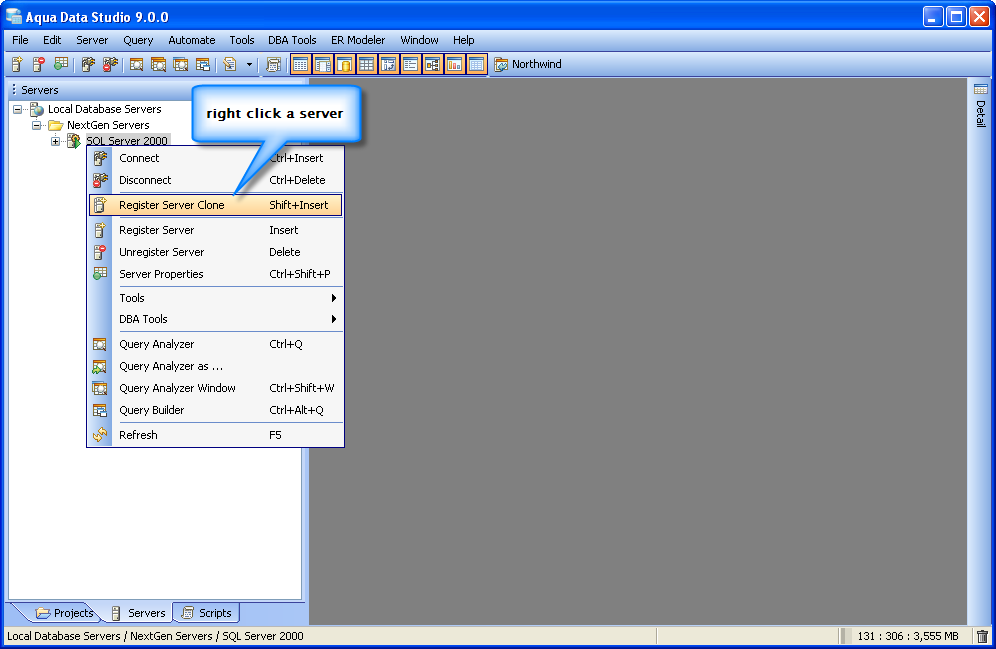Choose Register Server Clone menu entry
Viewport: 996px width, 649px height.
tap(215, 205)
